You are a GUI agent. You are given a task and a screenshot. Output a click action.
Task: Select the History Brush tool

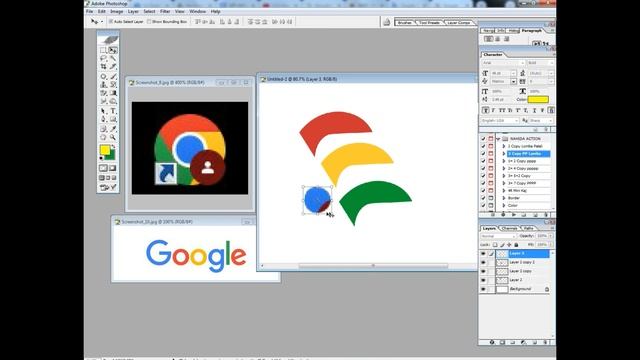[x=113, y=85]
